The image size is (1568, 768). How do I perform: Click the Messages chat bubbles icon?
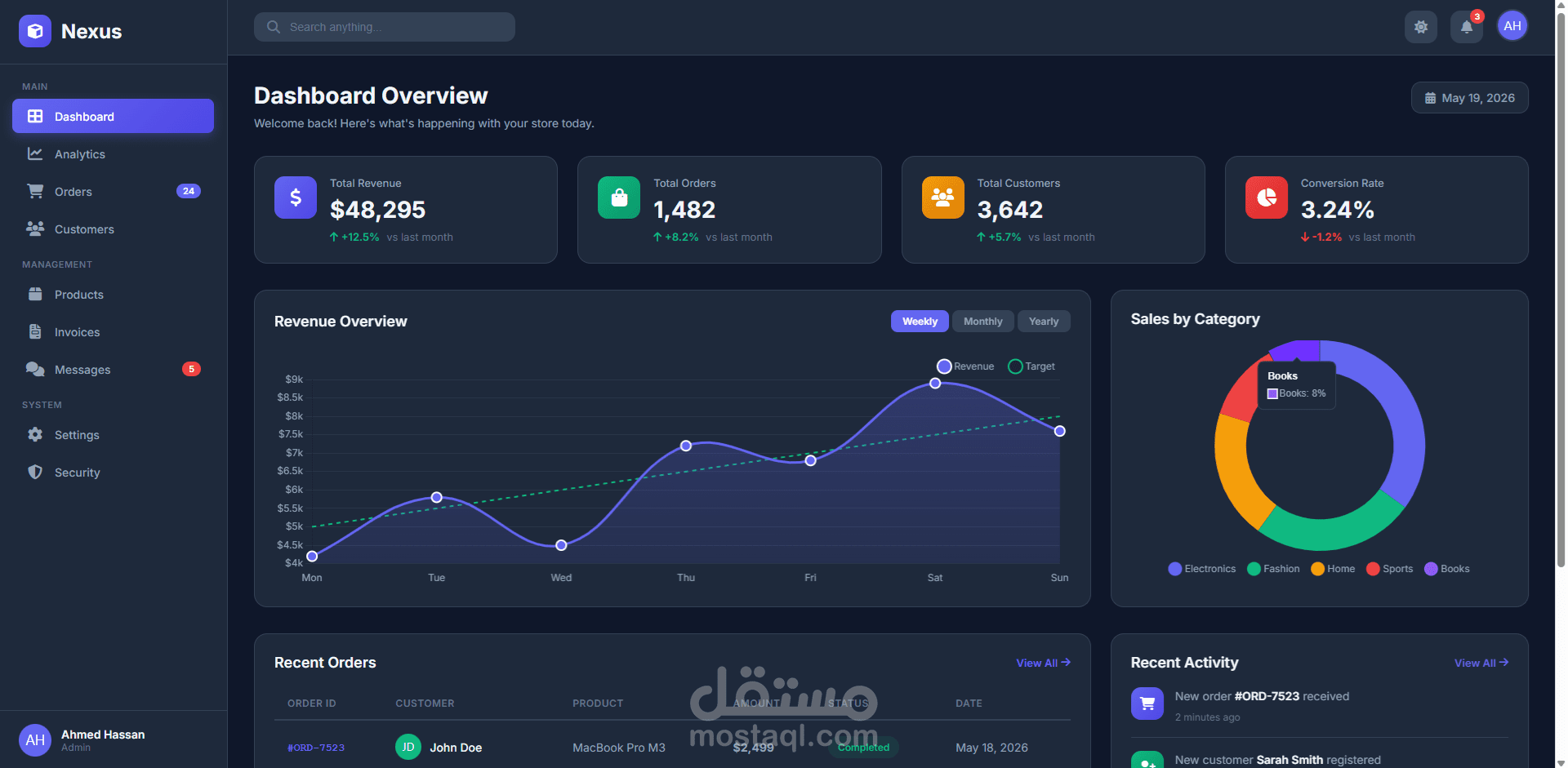click(x=35, y=369)
